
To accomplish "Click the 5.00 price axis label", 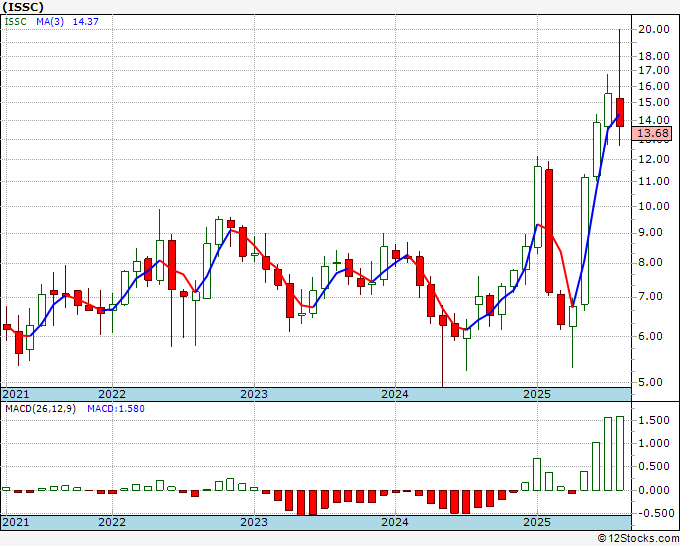I will pyautogui.click(x=650, y=383).
